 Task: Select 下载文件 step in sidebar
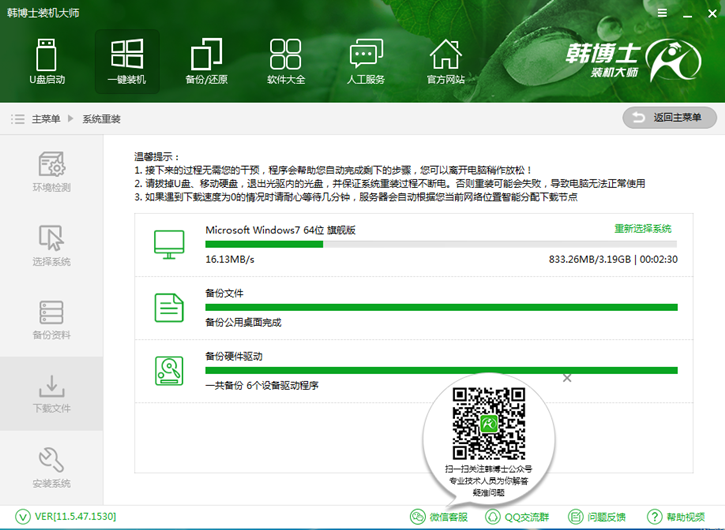[x=51, y=394]
